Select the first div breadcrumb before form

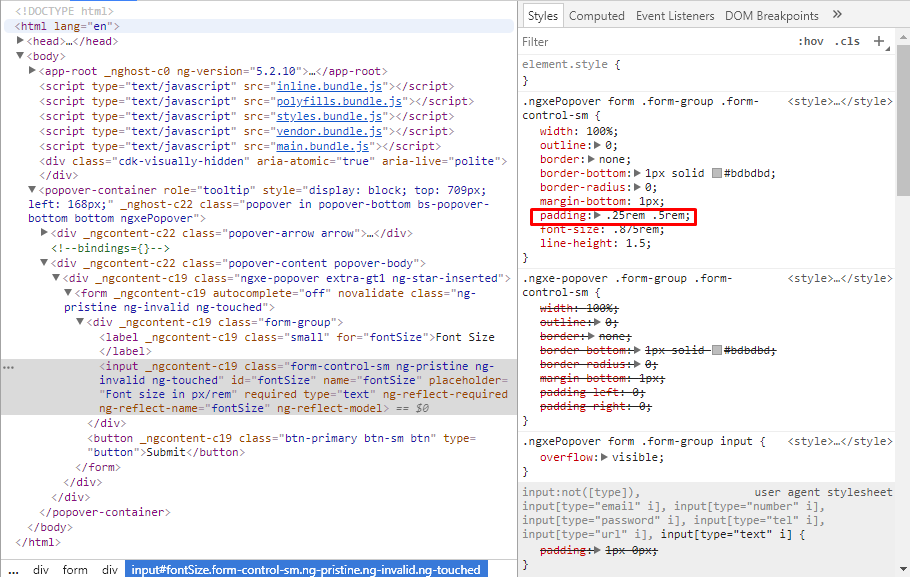(41, 570)
